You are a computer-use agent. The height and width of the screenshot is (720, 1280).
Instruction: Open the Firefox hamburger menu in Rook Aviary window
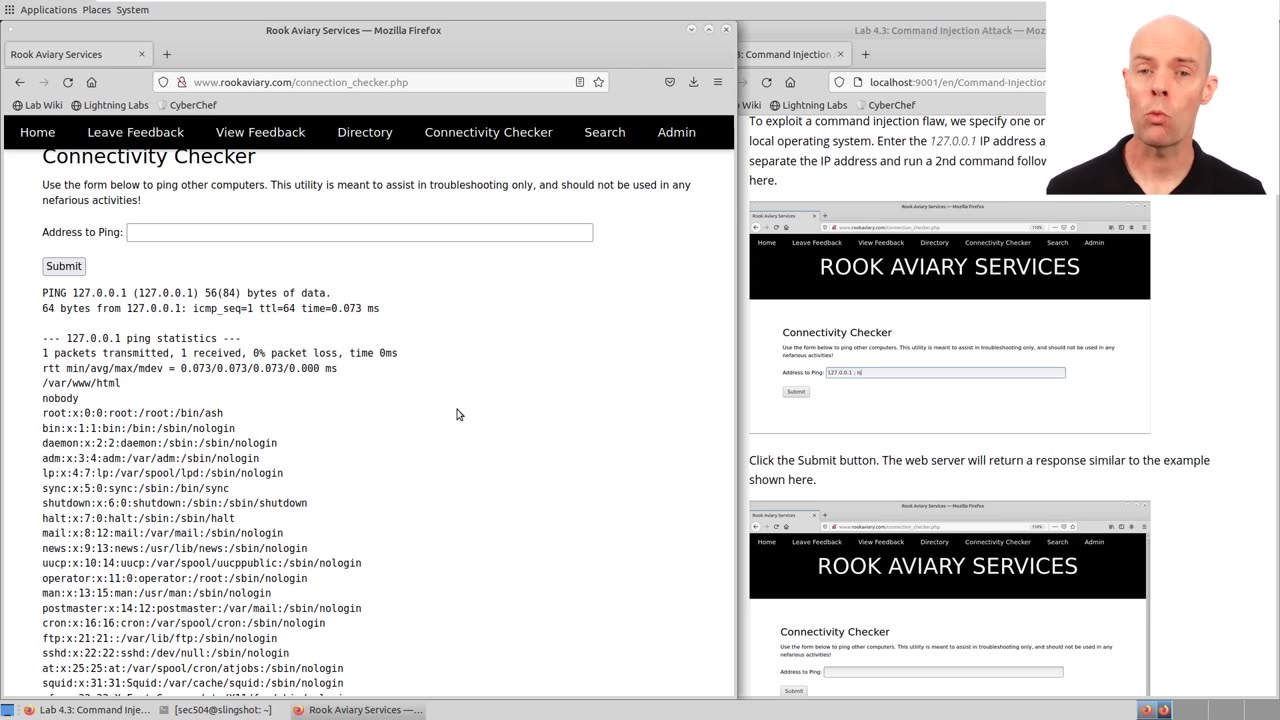pyautogui.click(x=717, y=82)
